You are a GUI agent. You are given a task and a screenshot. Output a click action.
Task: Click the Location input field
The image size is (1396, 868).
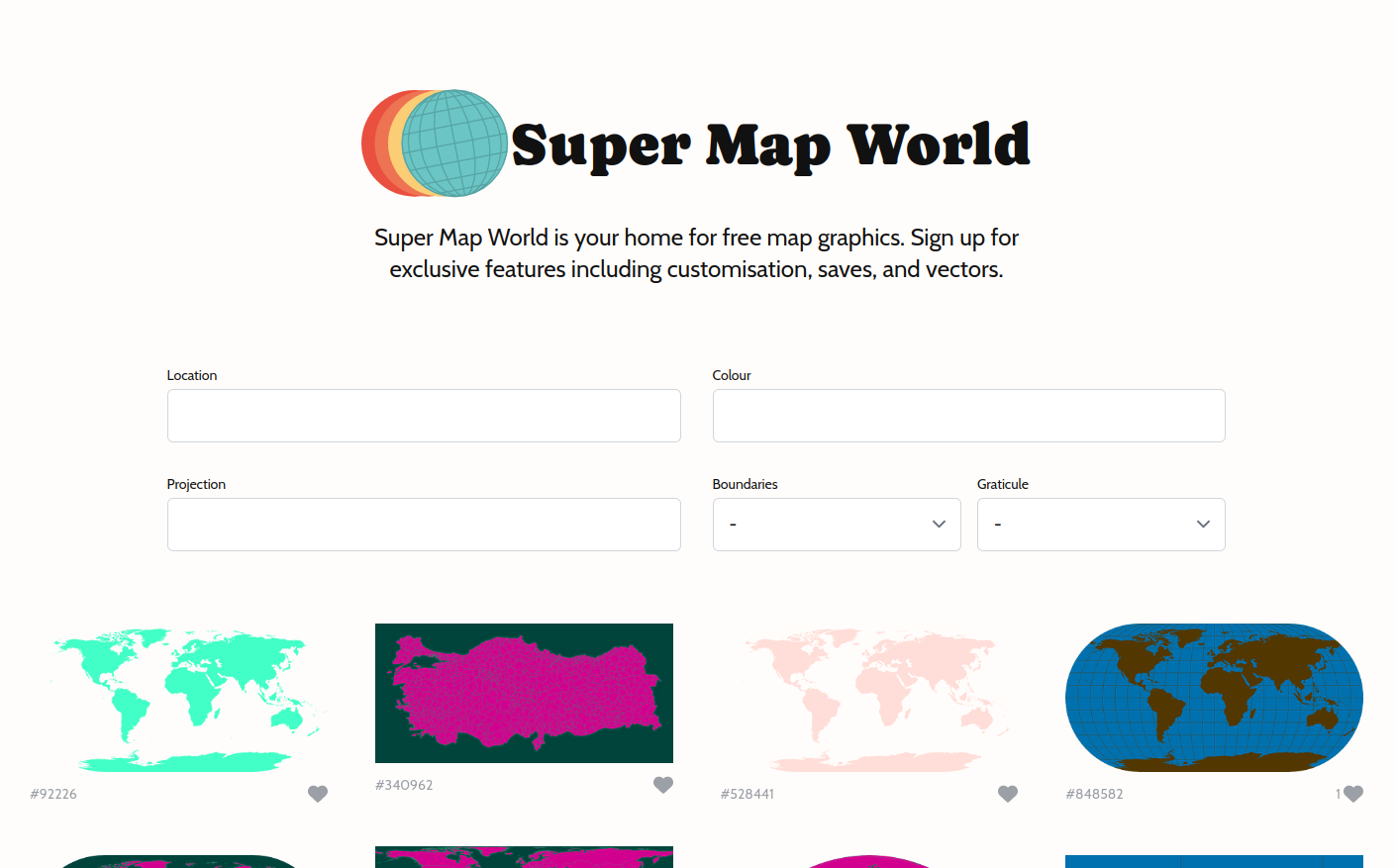[x=424, y=416]
